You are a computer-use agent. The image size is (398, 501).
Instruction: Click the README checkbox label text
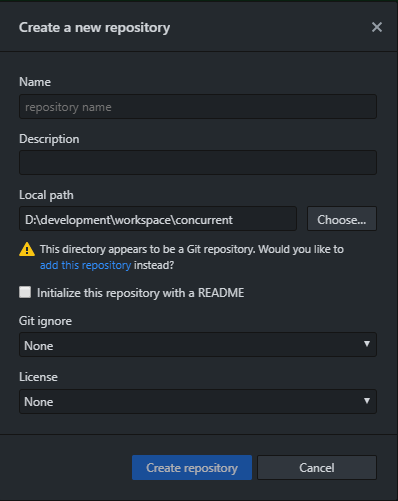(140, 293)
